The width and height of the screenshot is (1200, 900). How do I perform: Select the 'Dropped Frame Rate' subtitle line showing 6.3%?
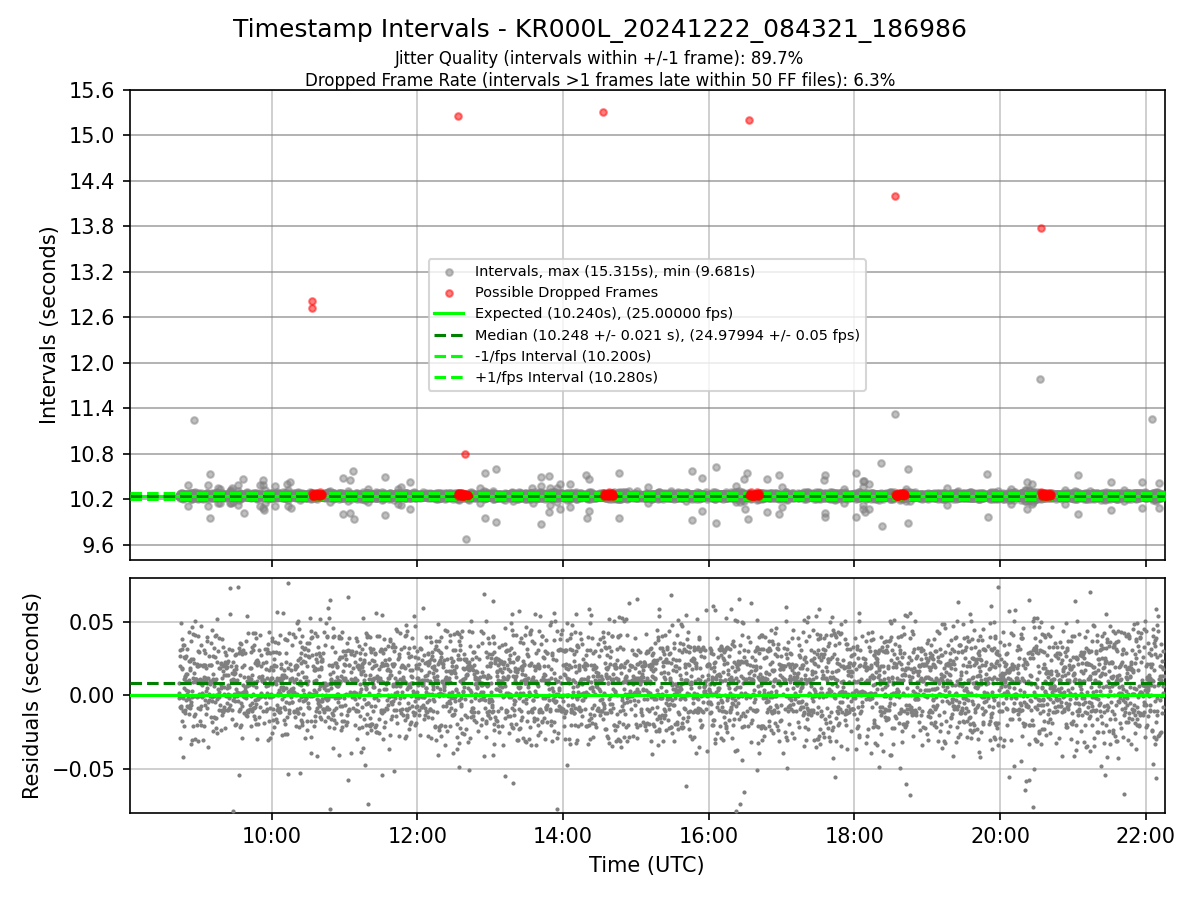pyautogui.click(x=599, y=80)
